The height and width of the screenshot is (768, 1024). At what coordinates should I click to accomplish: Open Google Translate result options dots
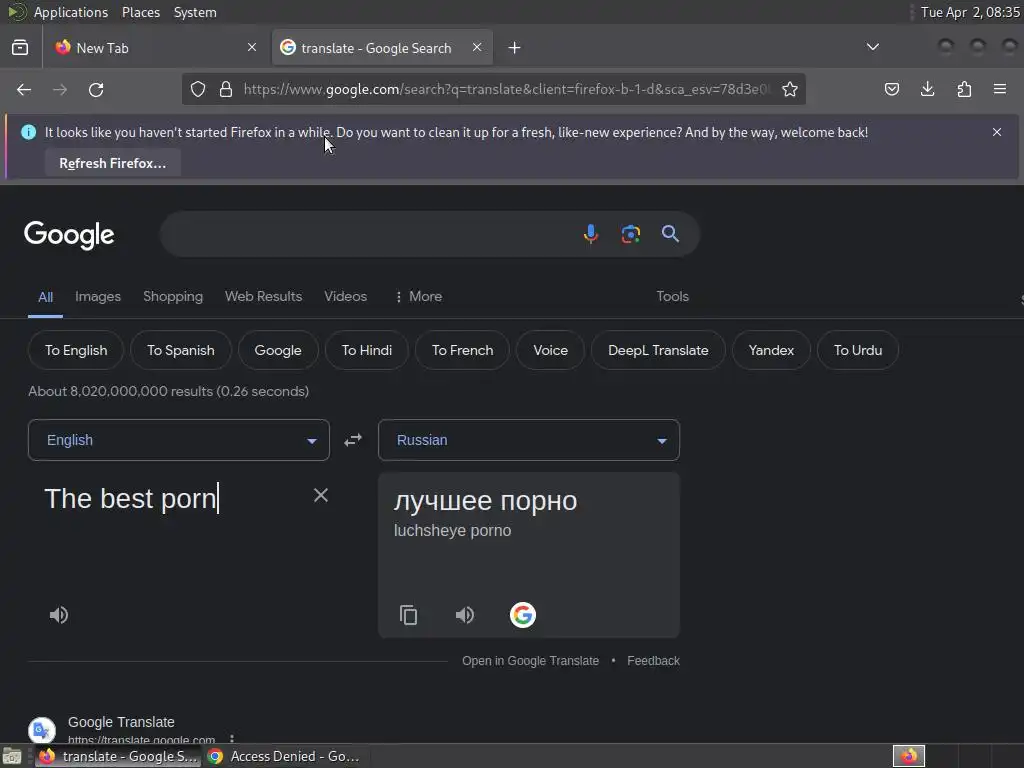[x=232, y=739]
